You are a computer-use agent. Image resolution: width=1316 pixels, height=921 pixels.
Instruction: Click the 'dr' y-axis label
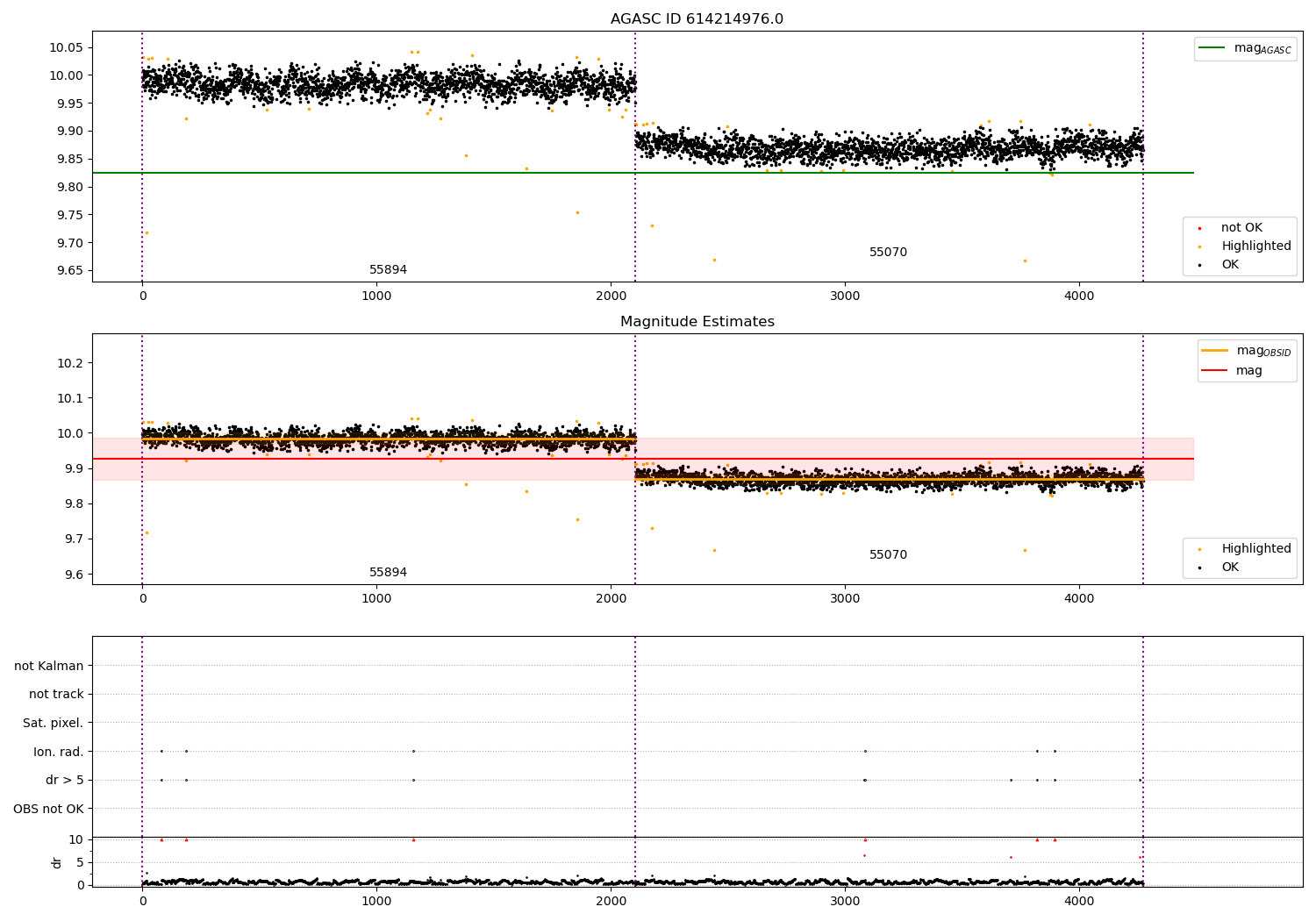coord(57,862)
